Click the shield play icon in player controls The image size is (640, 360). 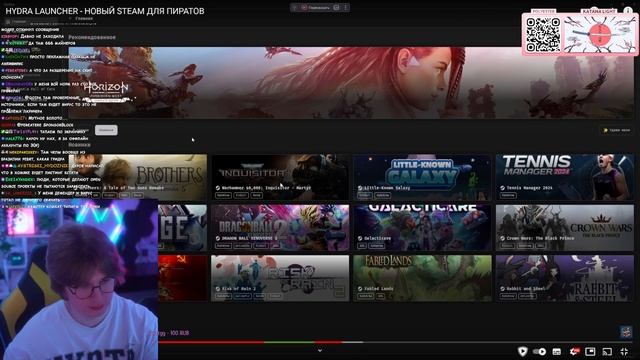pyautogui.click(x=522, y=351)
